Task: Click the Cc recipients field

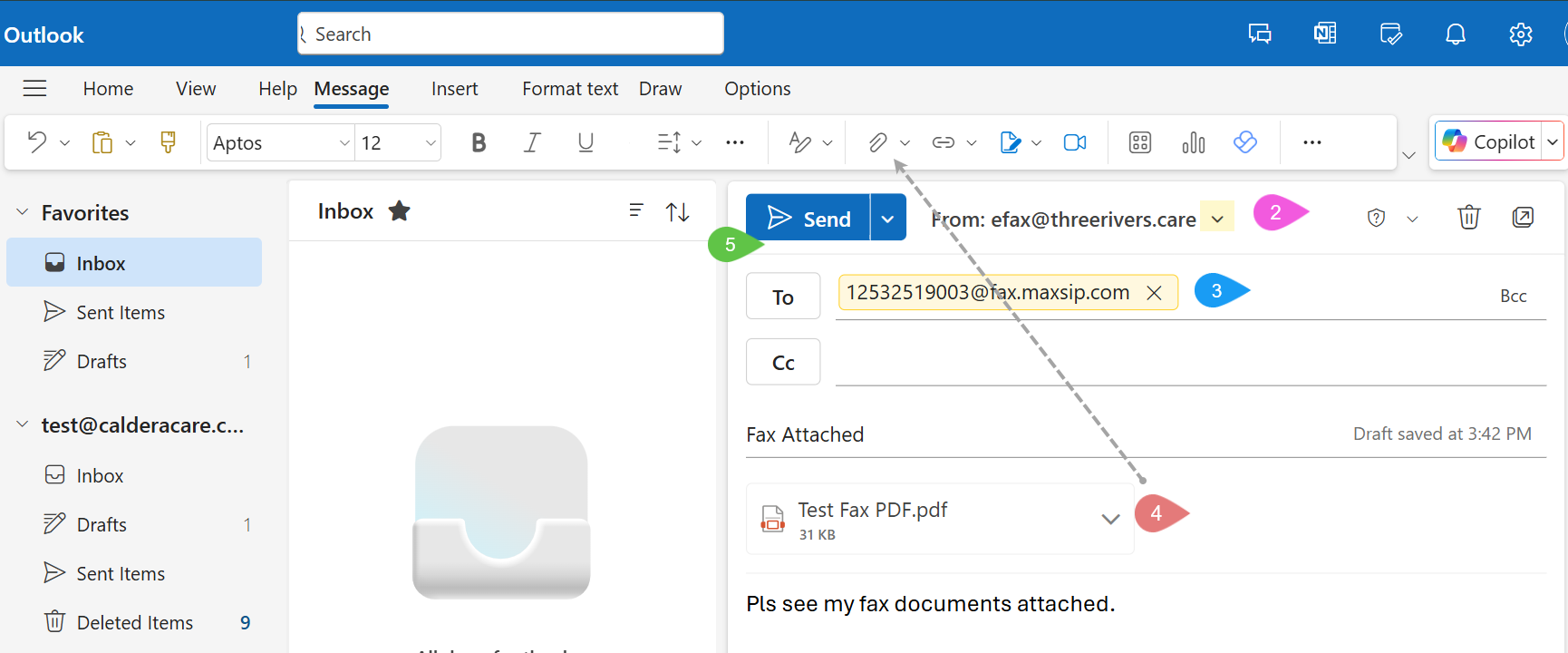Action: pos(1190,362)
